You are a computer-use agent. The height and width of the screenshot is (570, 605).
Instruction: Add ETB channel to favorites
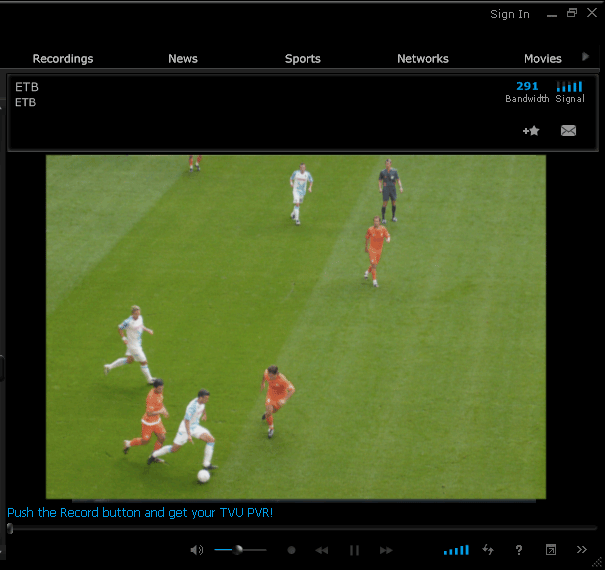pos(531,131)
